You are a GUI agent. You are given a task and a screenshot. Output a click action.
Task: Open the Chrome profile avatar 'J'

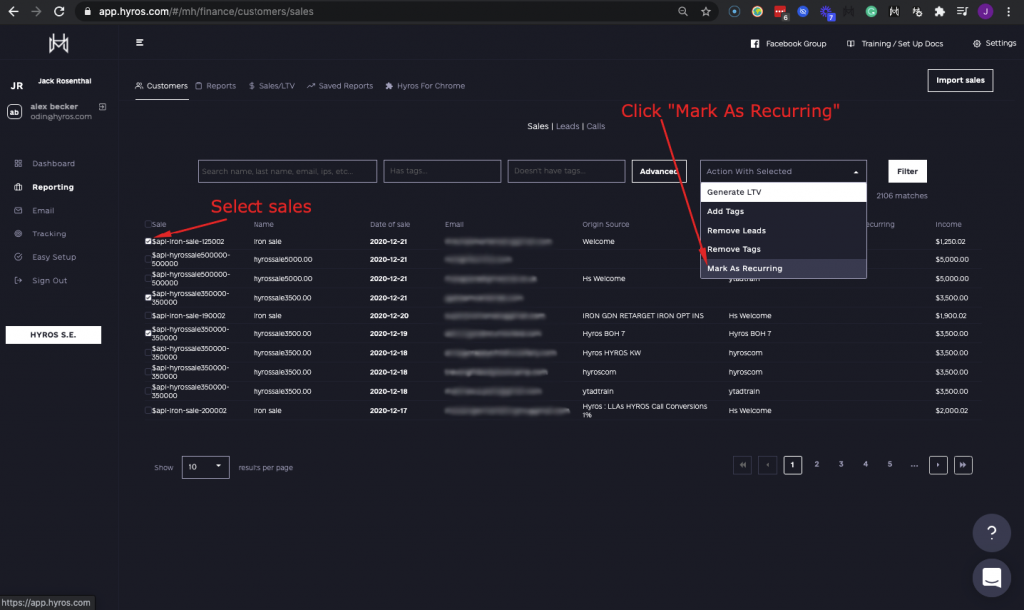[x=985, y=11]
